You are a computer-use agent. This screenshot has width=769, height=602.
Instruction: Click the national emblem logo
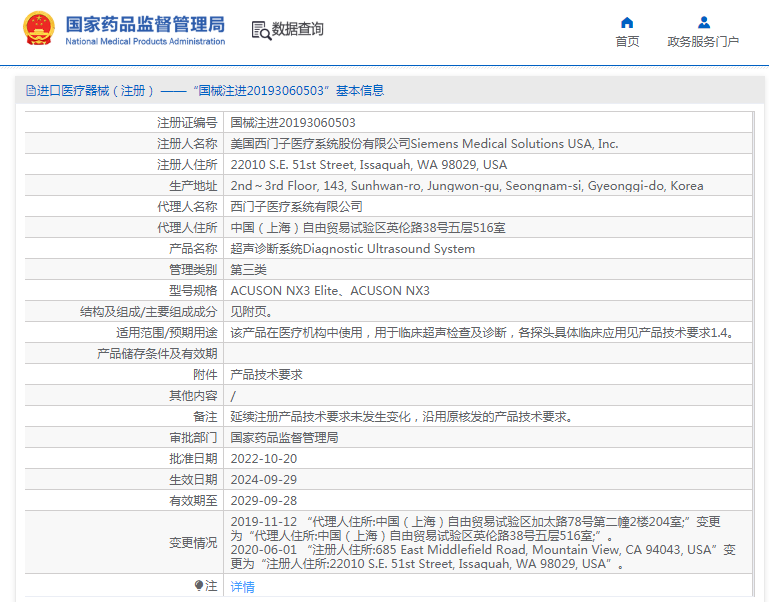pyautogui.click(x=39, y=28)
